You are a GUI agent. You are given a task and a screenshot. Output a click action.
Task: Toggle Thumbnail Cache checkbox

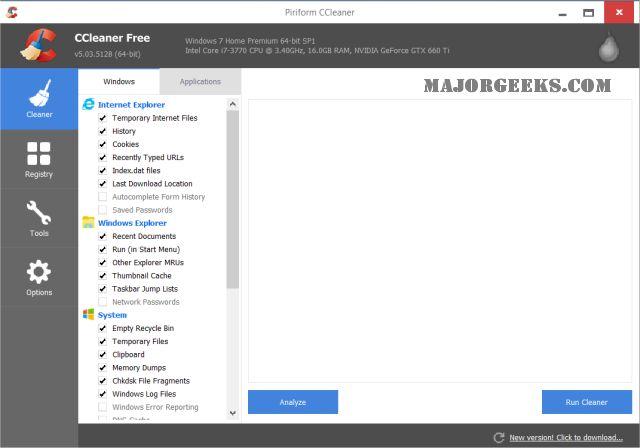tap(102, 275)
